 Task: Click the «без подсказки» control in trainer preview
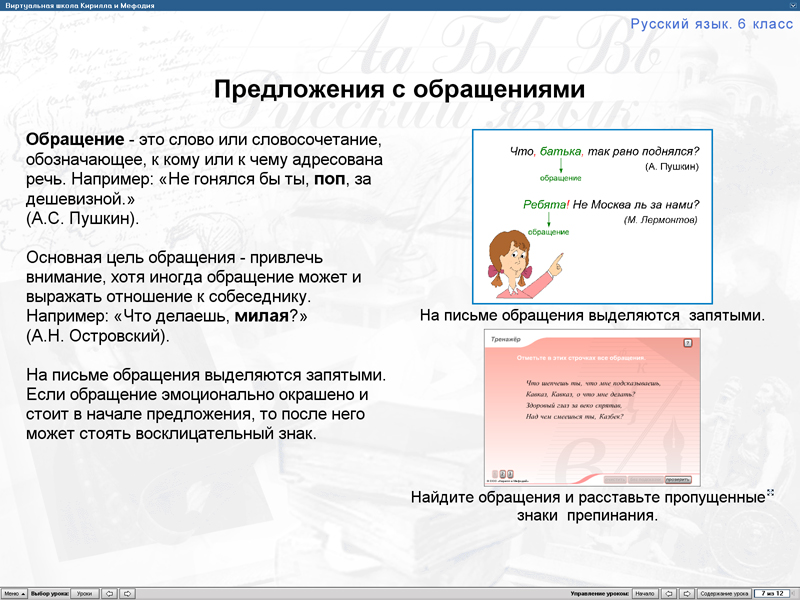647,478
